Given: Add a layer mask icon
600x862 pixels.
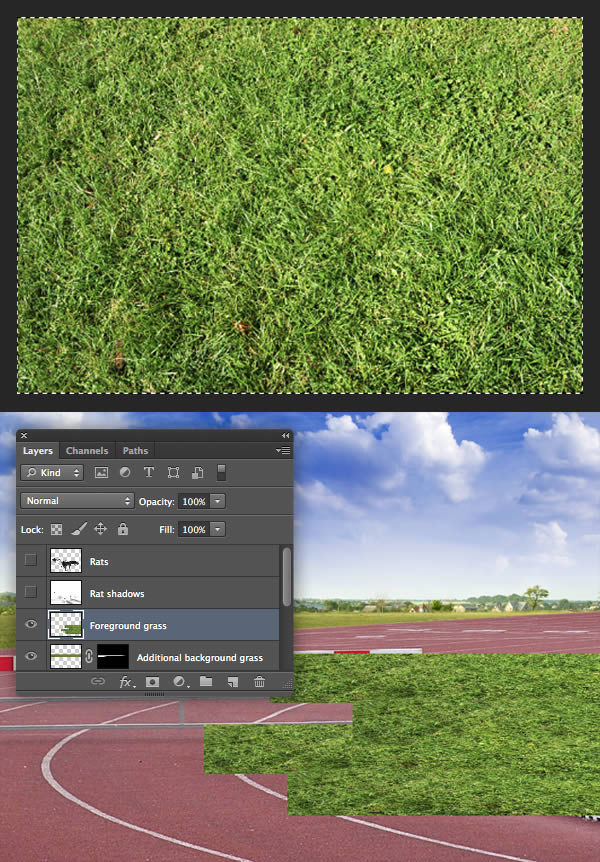Looking at the screenshot, I should (152, 682).
